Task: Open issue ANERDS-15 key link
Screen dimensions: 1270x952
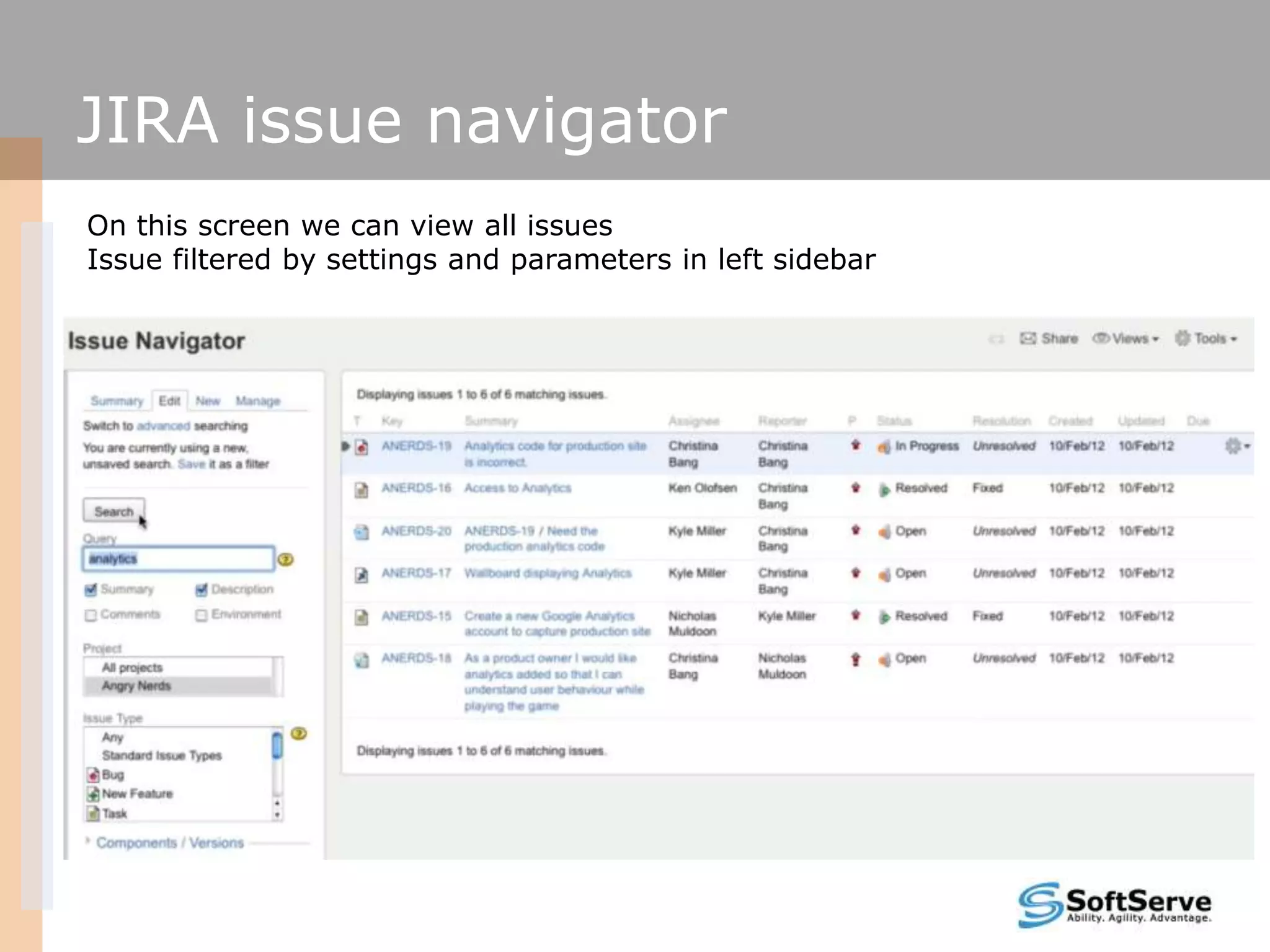Action: 416,616
